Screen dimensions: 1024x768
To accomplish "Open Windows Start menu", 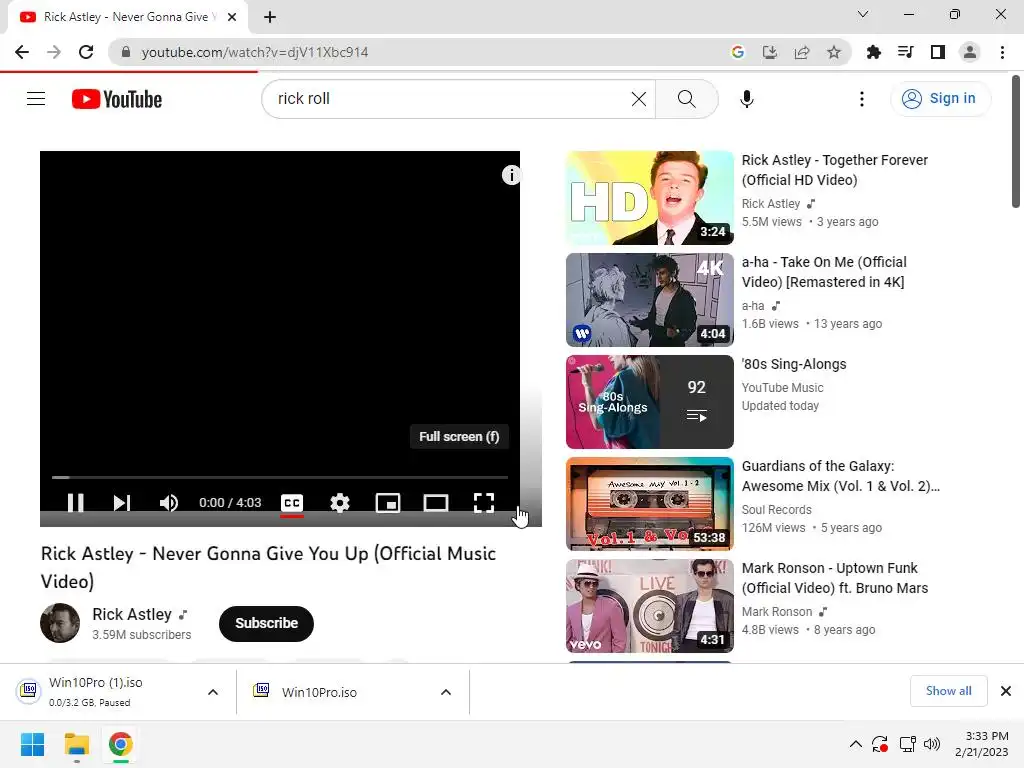I will (32, 744).
